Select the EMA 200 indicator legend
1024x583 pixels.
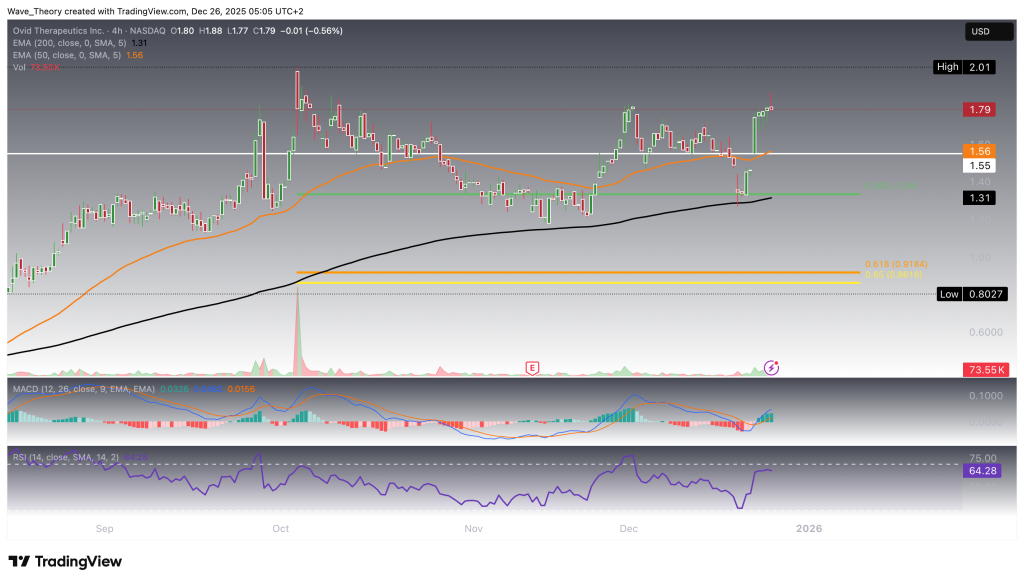(59, 42)
